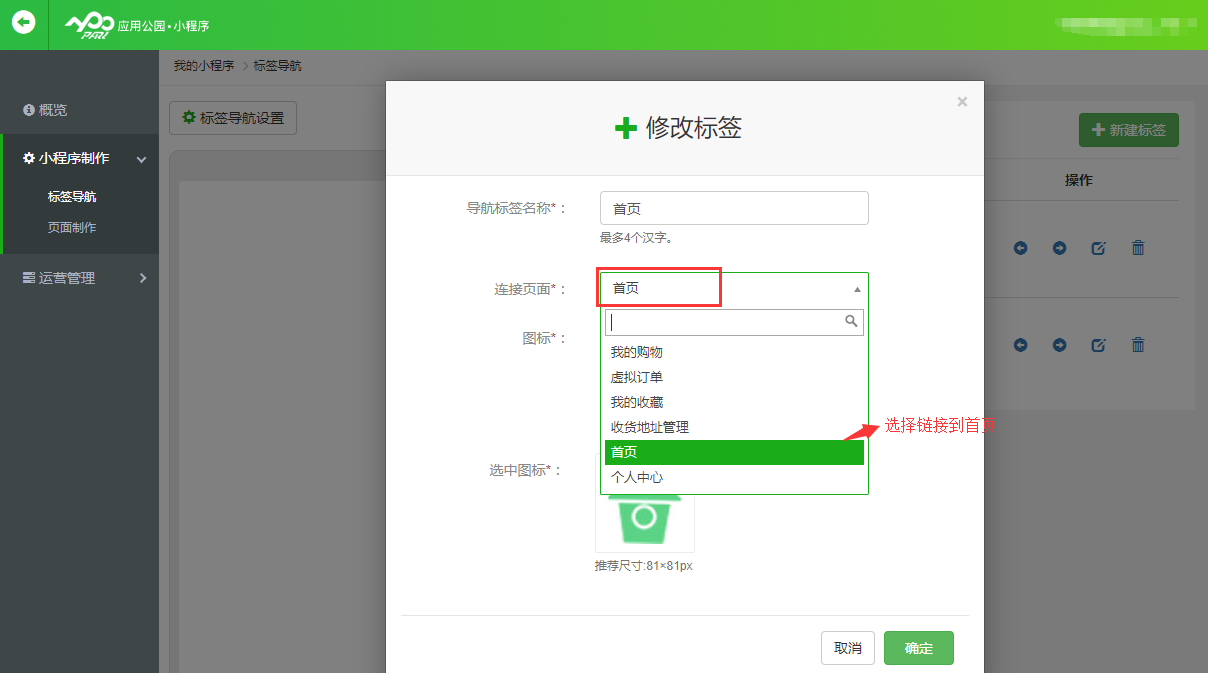Viewport: 1208px width, 673px height.
Task: Click the second row's move-right arrow icon
Action: (1059, 345)
